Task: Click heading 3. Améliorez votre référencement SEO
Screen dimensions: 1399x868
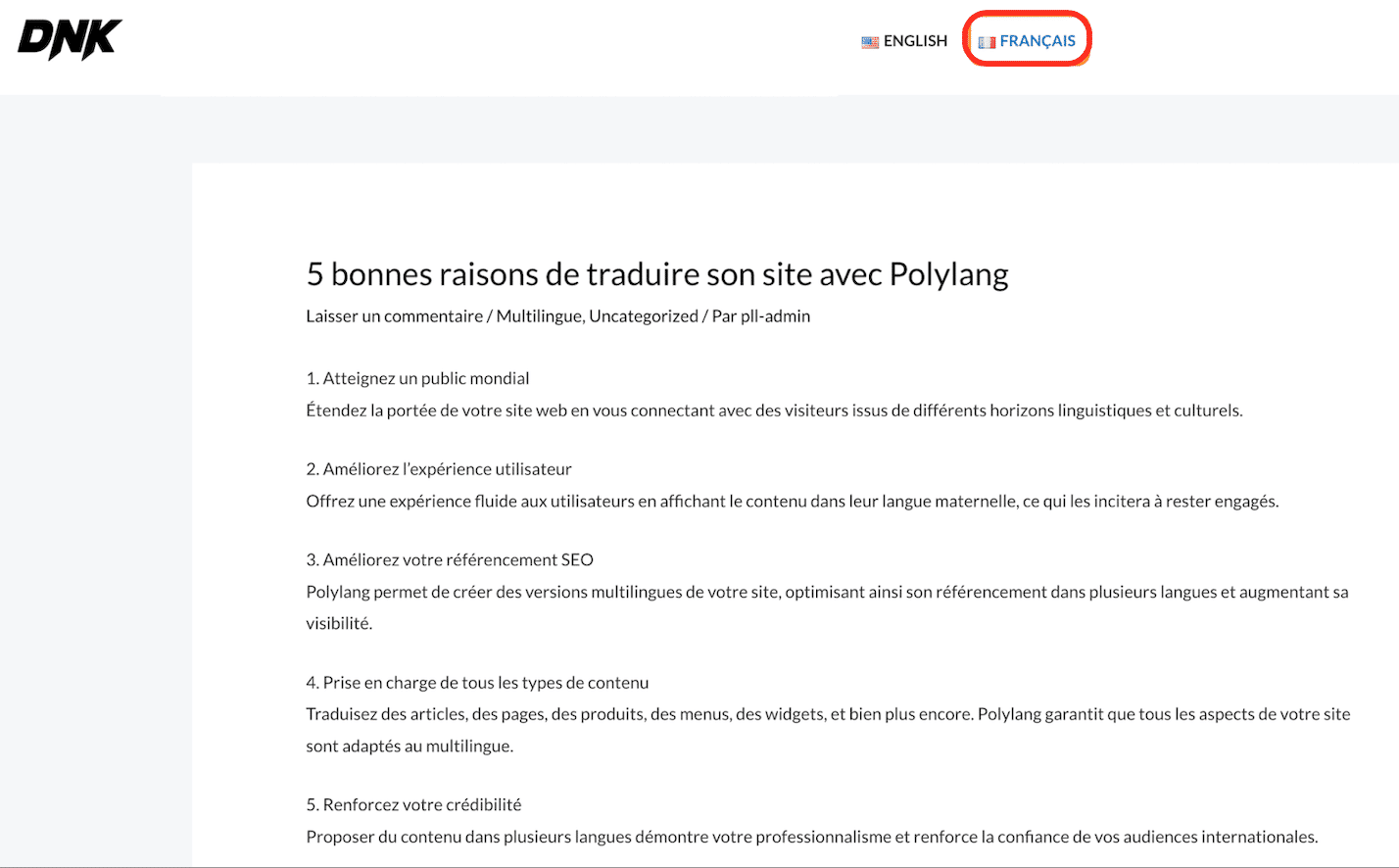Action: (x=450, y=560)
